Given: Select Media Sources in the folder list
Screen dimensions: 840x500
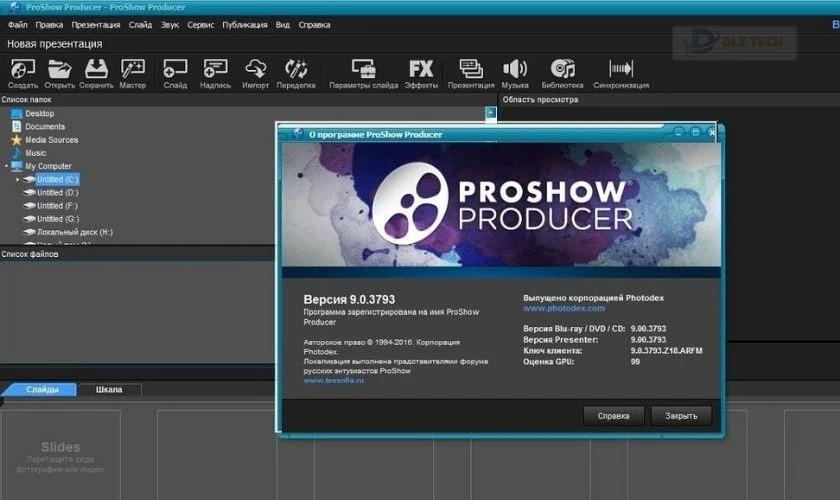Looking at the screenshot, I should (51, 140).
